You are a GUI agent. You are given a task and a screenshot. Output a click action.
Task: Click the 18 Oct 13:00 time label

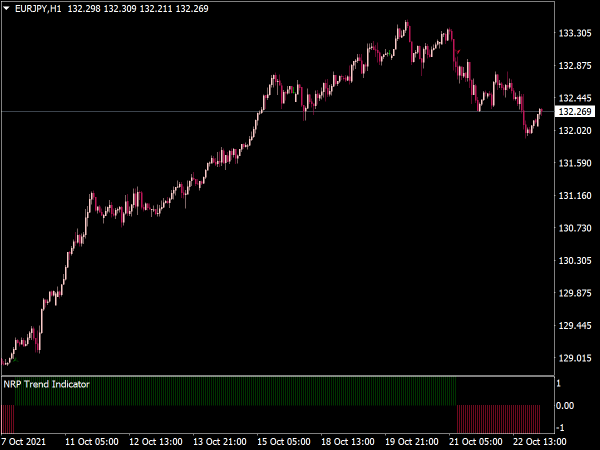pyautogui.click(x=347, y=442)
